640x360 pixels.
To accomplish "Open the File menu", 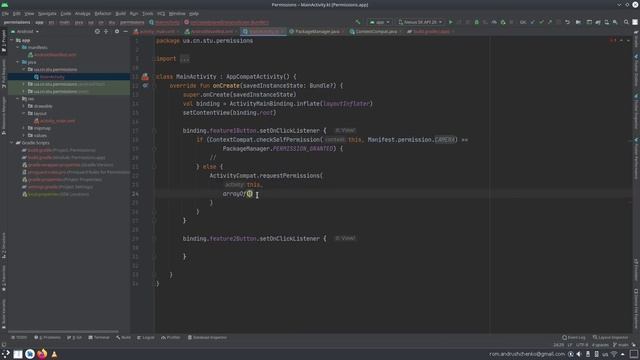I will point(5,13).
